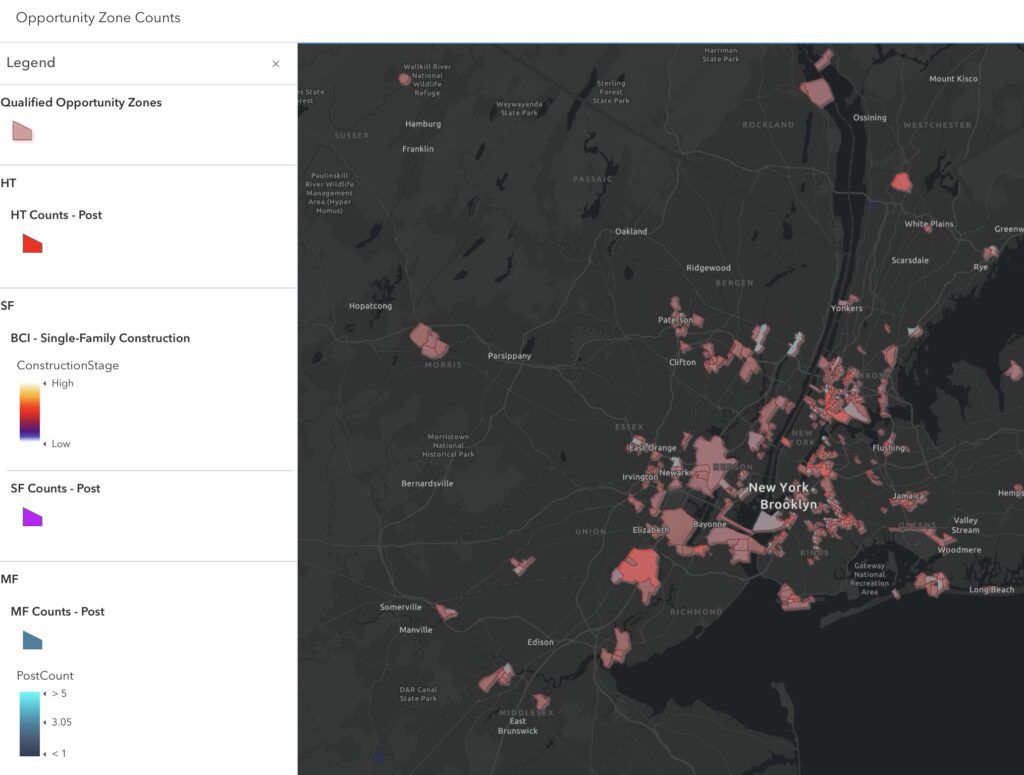1024x775 pixels.
Task: Click the red HT Counts symbol
Action: 32,244
